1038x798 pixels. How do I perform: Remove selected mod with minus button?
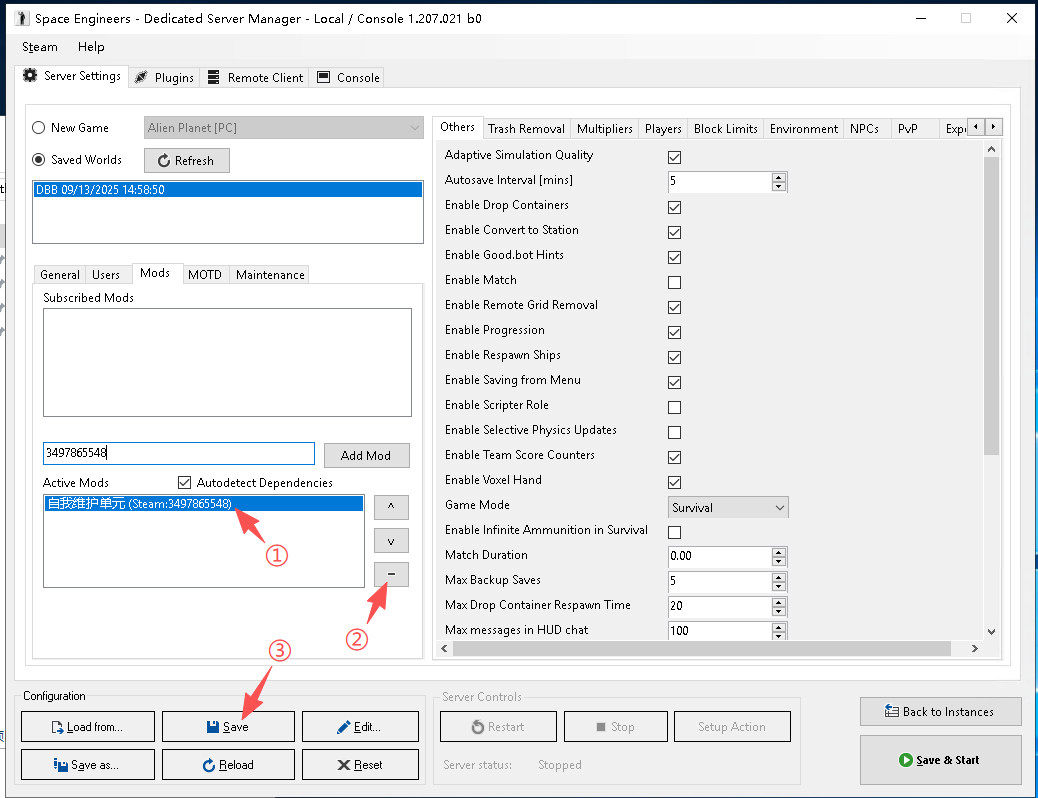click(x=391, y=574)
